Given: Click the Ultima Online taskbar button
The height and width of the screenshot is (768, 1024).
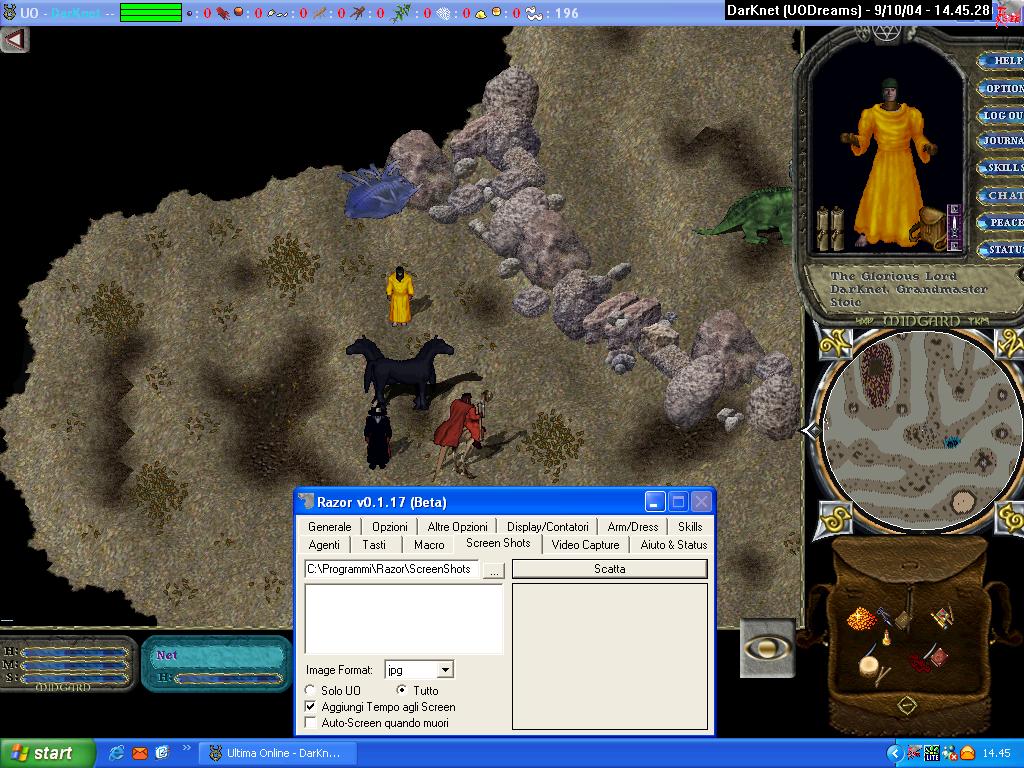Looking at the screenshot, I should point(278,753).
